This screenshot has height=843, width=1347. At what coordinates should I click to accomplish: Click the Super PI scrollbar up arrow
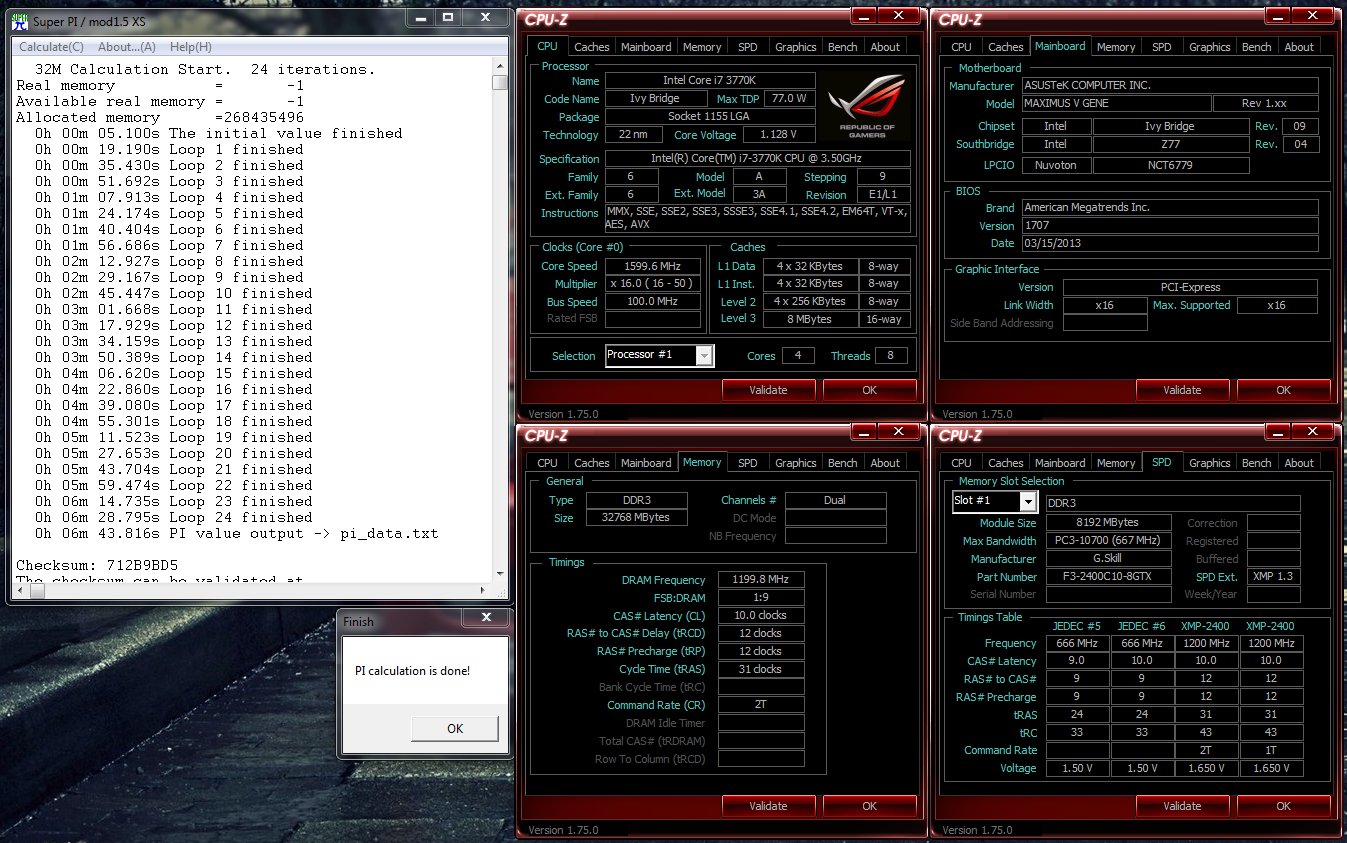[x=500, y=67]
